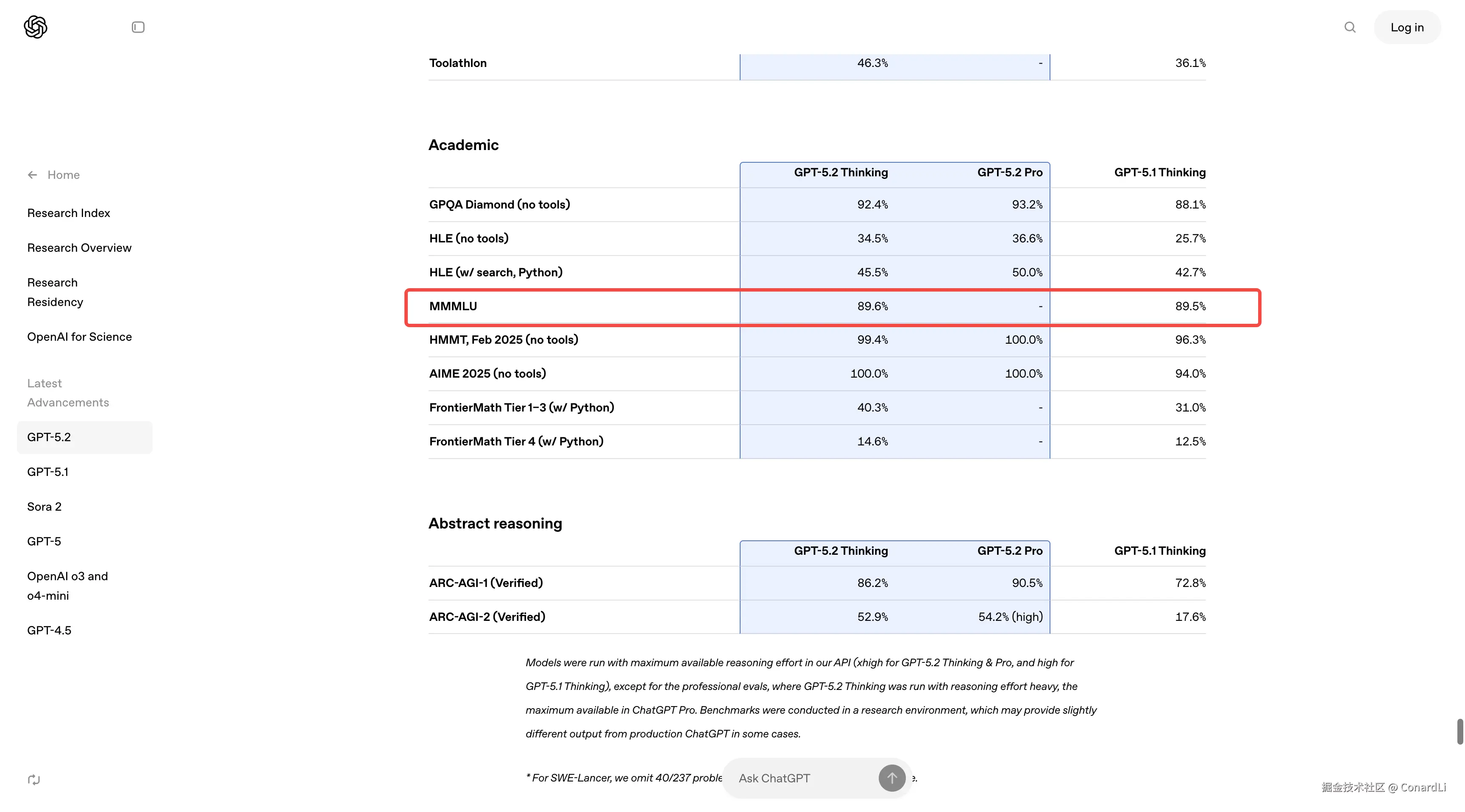
Task: Click the OpenAI logo icon
Action: 35,27
